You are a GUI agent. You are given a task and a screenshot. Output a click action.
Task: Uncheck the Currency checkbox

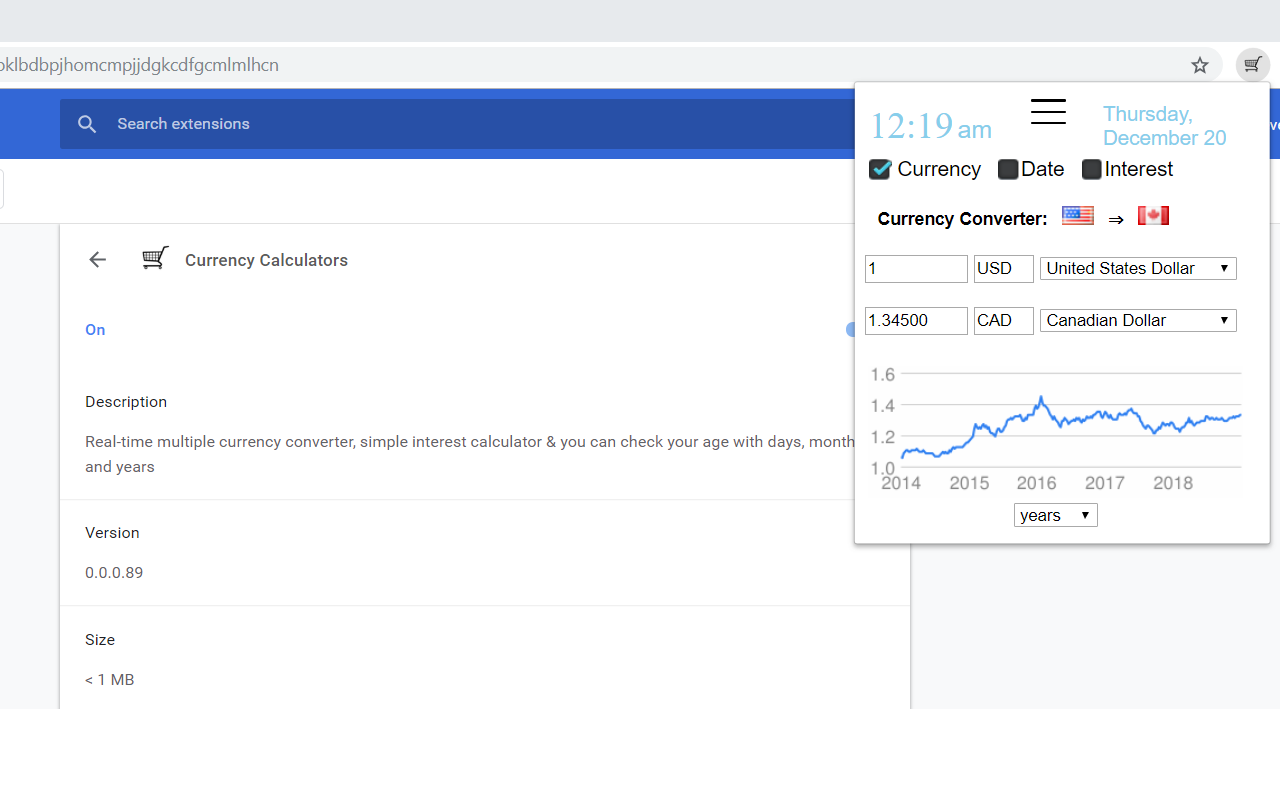(880, 169)
